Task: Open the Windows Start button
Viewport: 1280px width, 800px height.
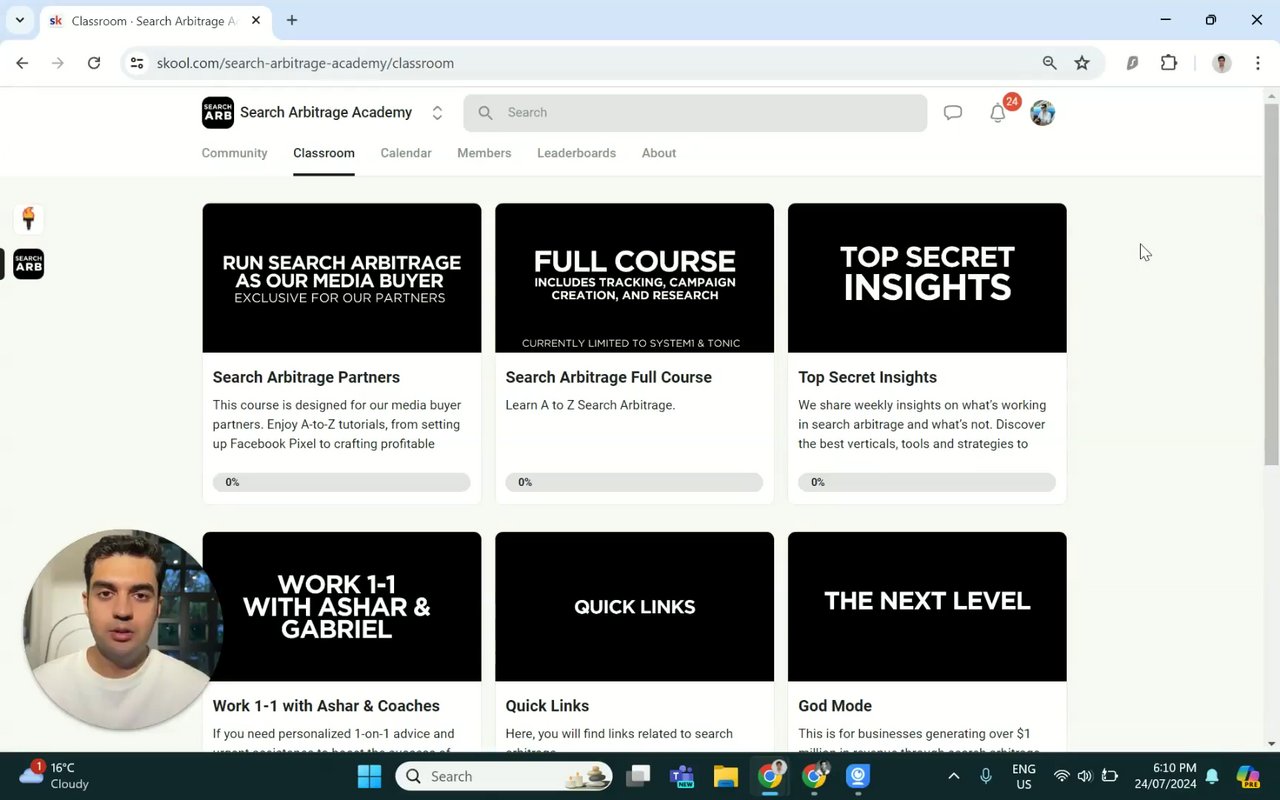Action: coord(369,776)
